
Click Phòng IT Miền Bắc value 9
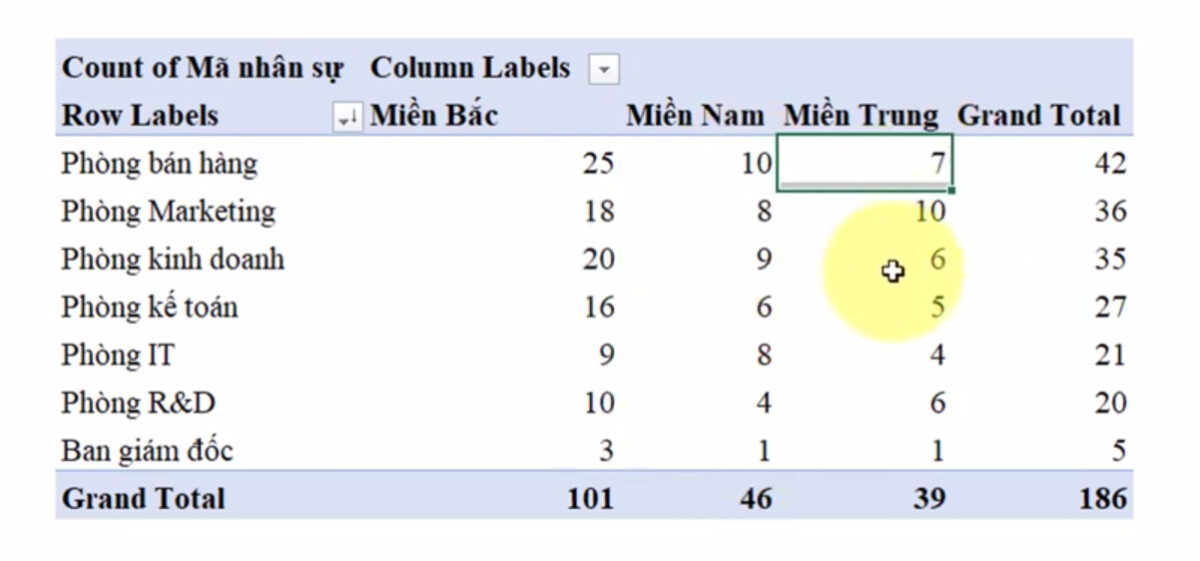coord(606,355)
